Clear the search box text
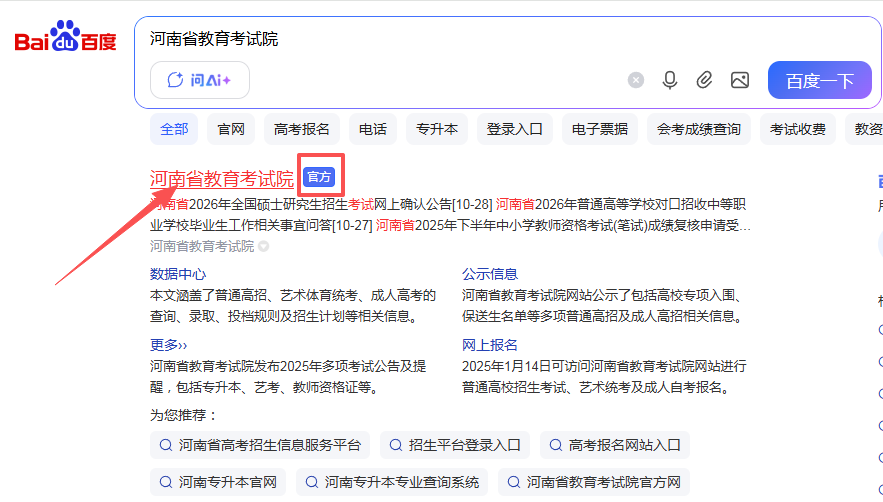The image size is (883, 502). point(636,81)
